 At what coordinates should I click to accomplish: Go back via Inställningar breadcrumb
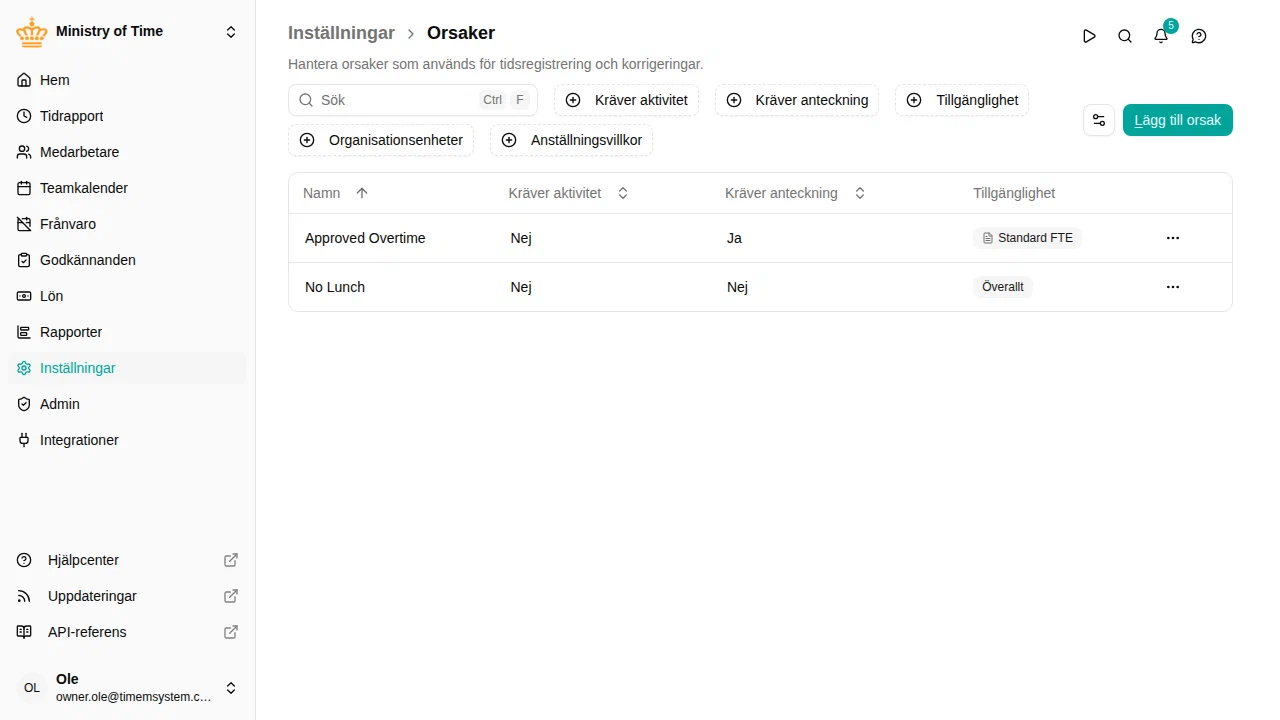pyautogui.click(x=341, y=33)
